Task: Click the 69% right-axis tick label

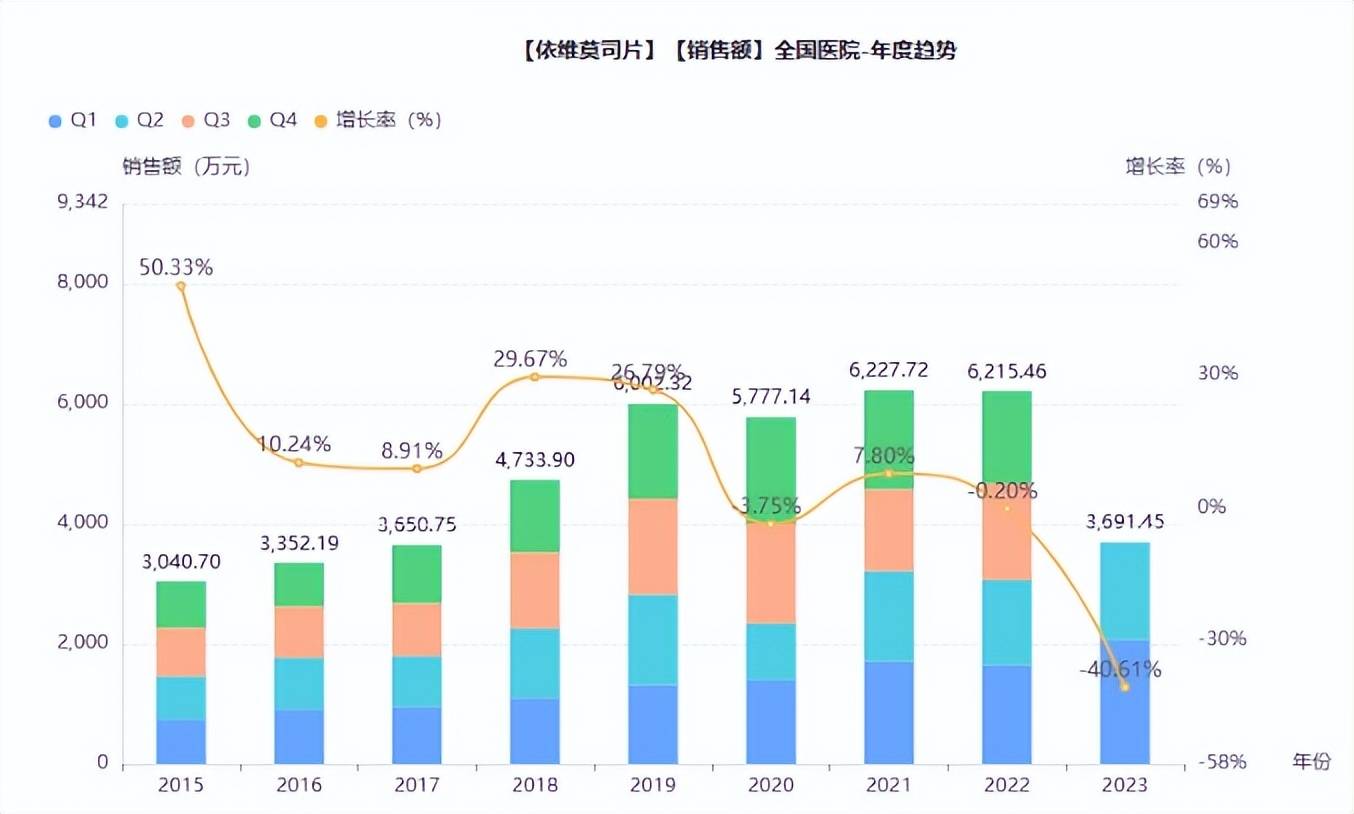Action: [1218, 203]
